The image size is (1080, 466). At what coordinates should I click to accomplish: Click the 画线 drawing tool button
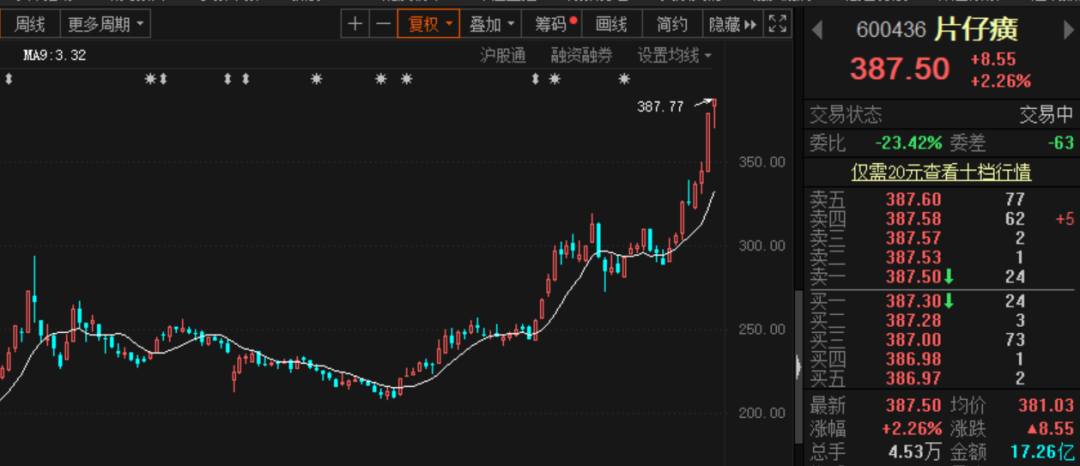click(611, 24)
